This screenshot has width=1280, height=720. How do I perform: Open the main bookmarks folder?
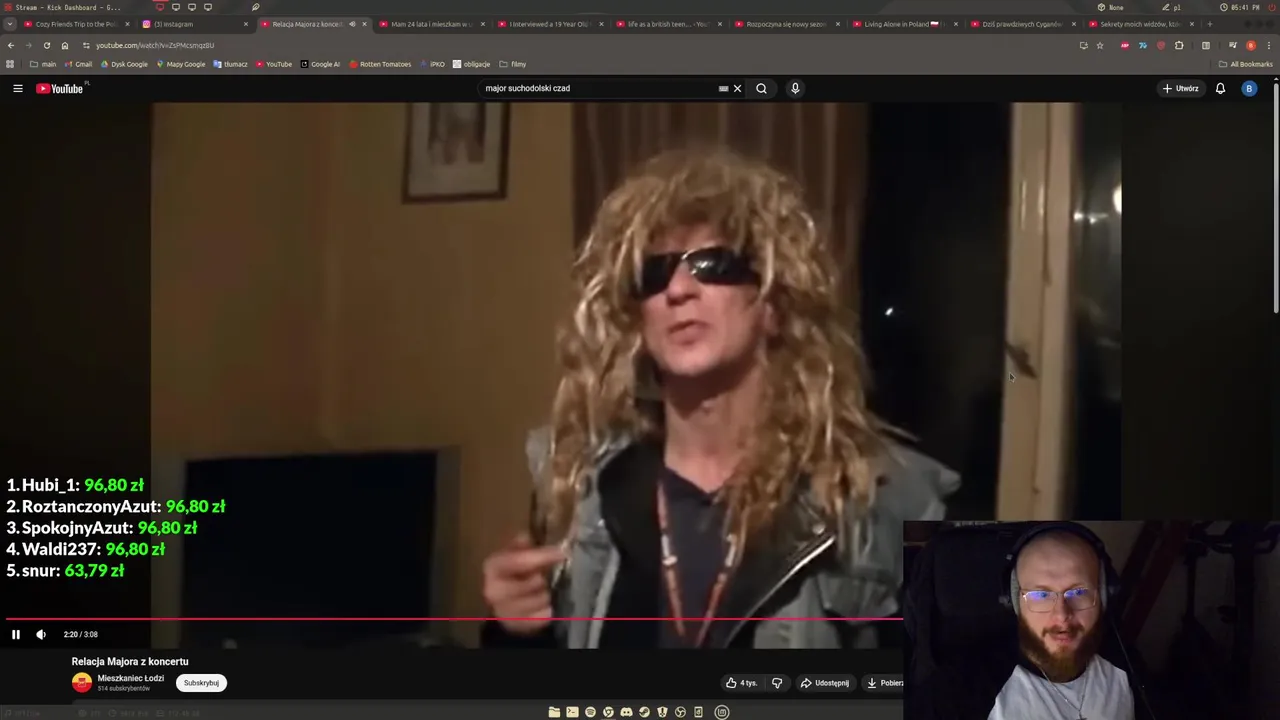click(43, 64)
